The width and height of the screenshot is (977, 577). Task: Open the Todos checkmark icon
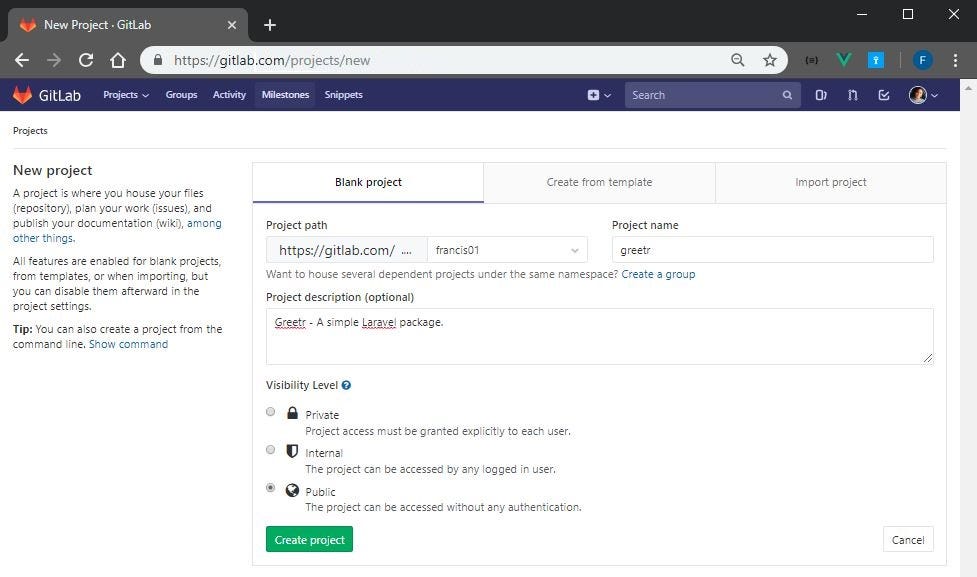[x=884, y=95]
